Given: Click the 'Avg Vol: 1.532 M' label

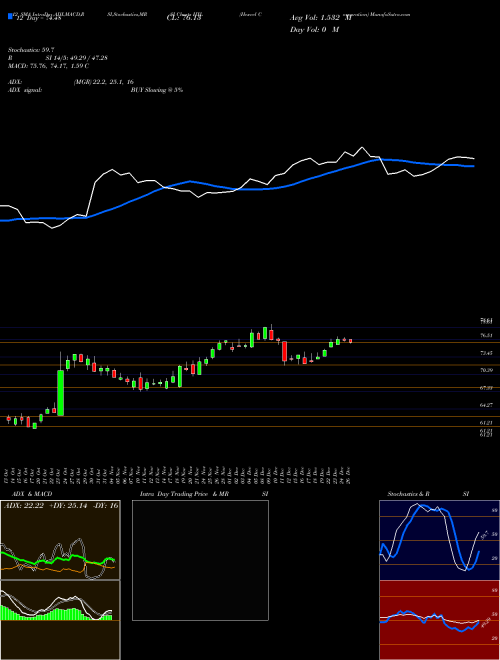Looking at the screenshot, I should tap(320, 18).
